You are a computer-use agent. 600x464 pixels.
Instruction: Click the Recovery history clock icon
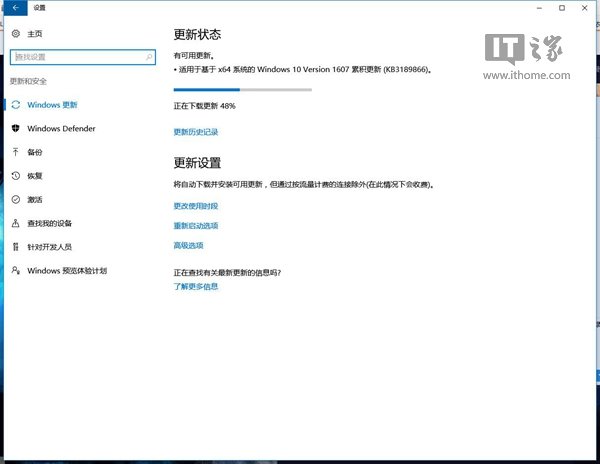tap(15, 176)
